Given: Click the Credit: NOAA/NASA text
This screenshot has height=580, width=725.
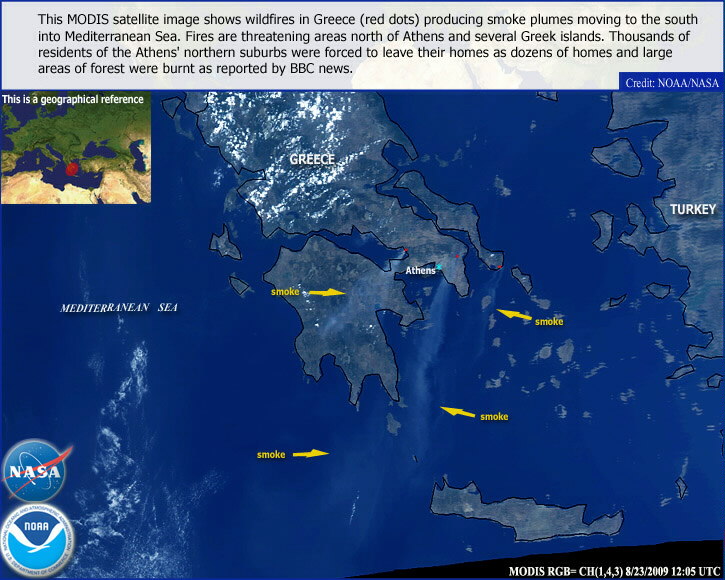Looking at the screenshot, I should click(x=671, y=84).
